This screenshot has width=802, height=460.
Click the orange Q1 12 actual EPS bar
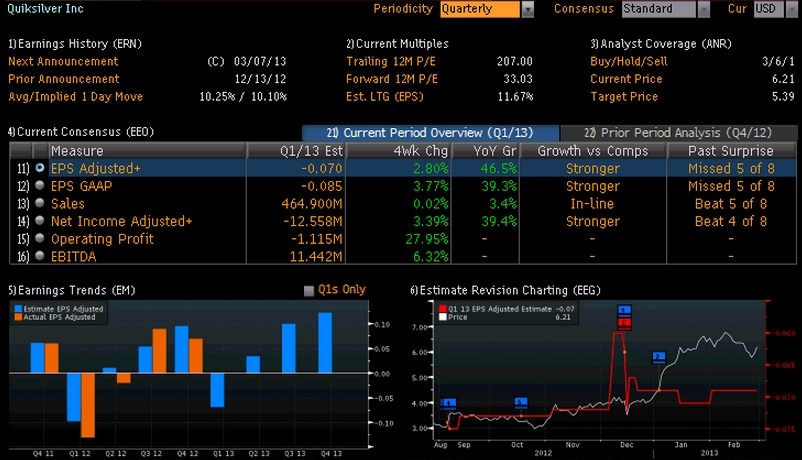88,405
